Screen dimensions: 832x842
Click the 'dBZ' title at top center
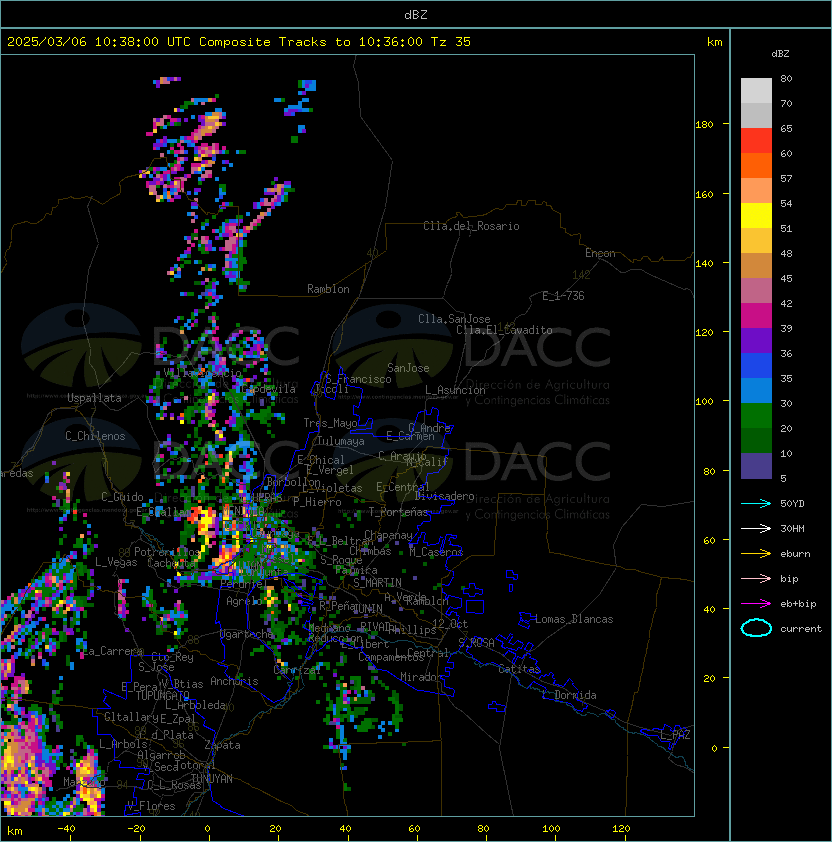click(x=416, y=14)
